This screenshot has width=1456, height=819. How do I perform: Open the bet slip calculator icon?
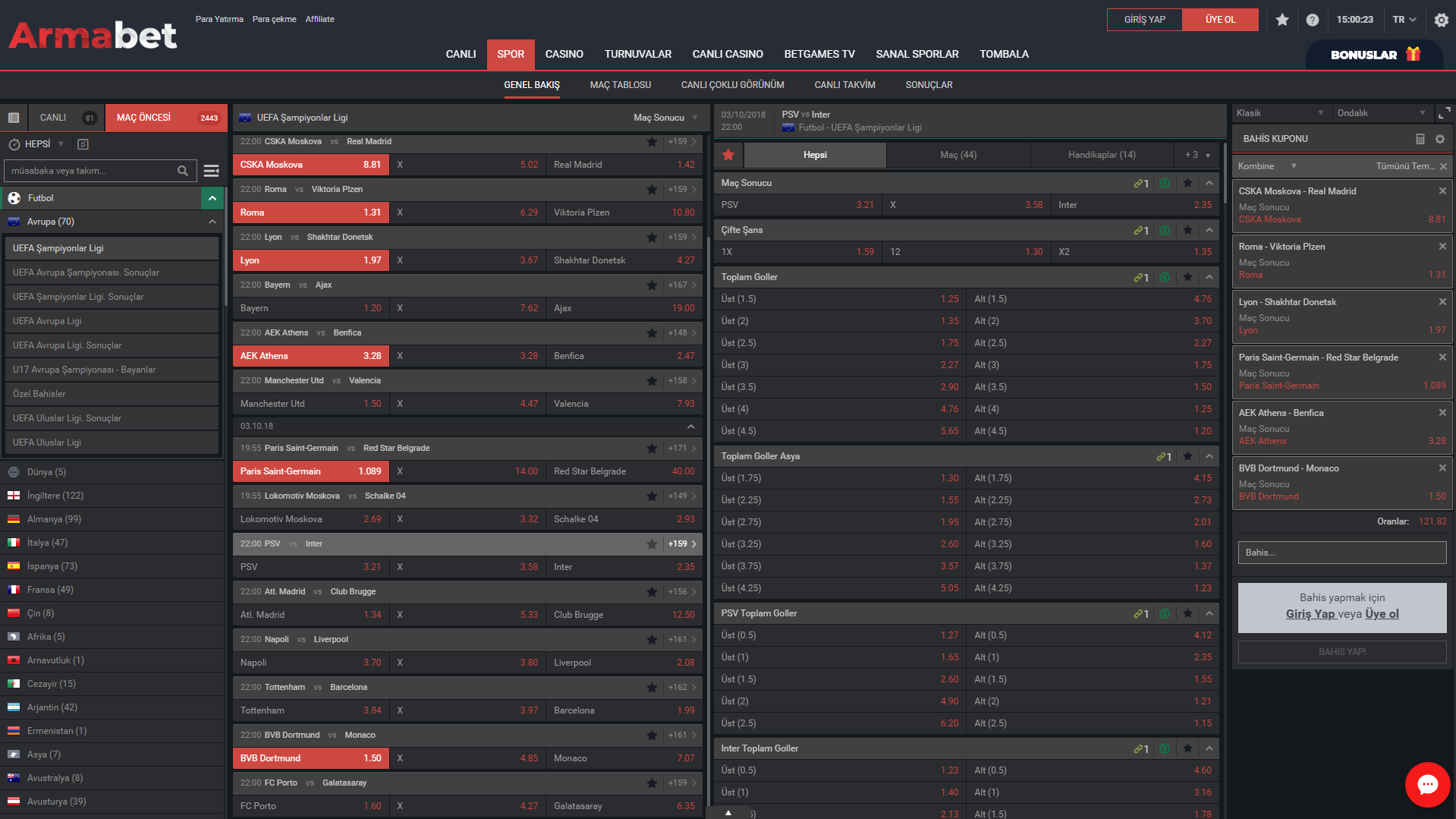(x=1420, y=139)
